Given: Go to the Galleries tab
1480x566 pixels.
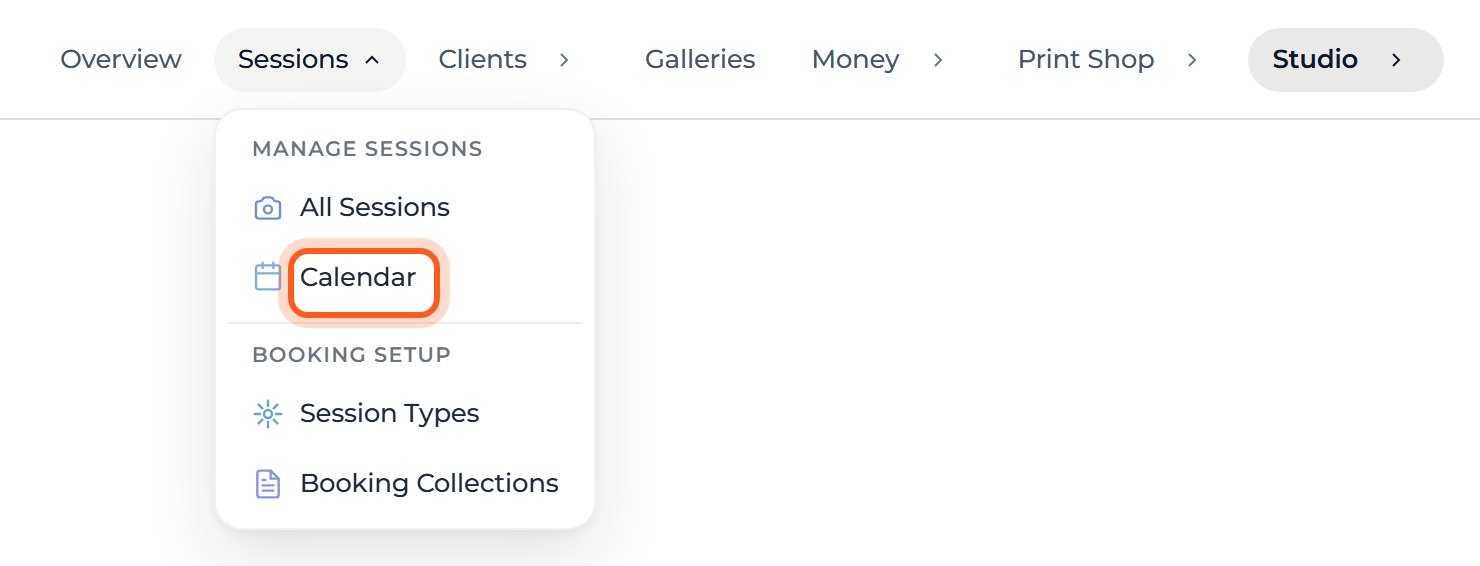Looking at the screenshot, I should coord(700,60).
